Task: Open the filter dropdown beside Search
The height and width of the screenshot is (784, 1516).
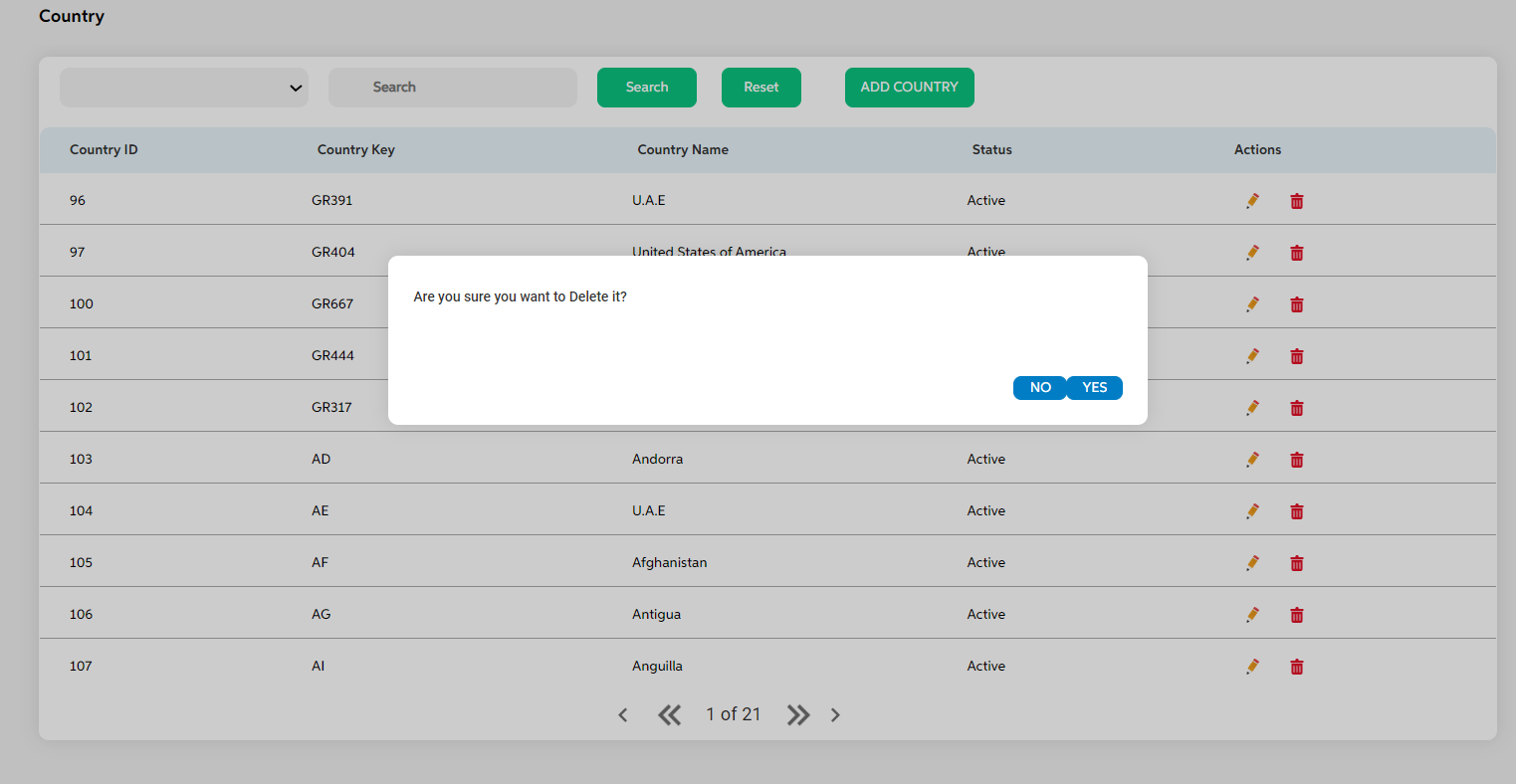Action: [184, 88]
